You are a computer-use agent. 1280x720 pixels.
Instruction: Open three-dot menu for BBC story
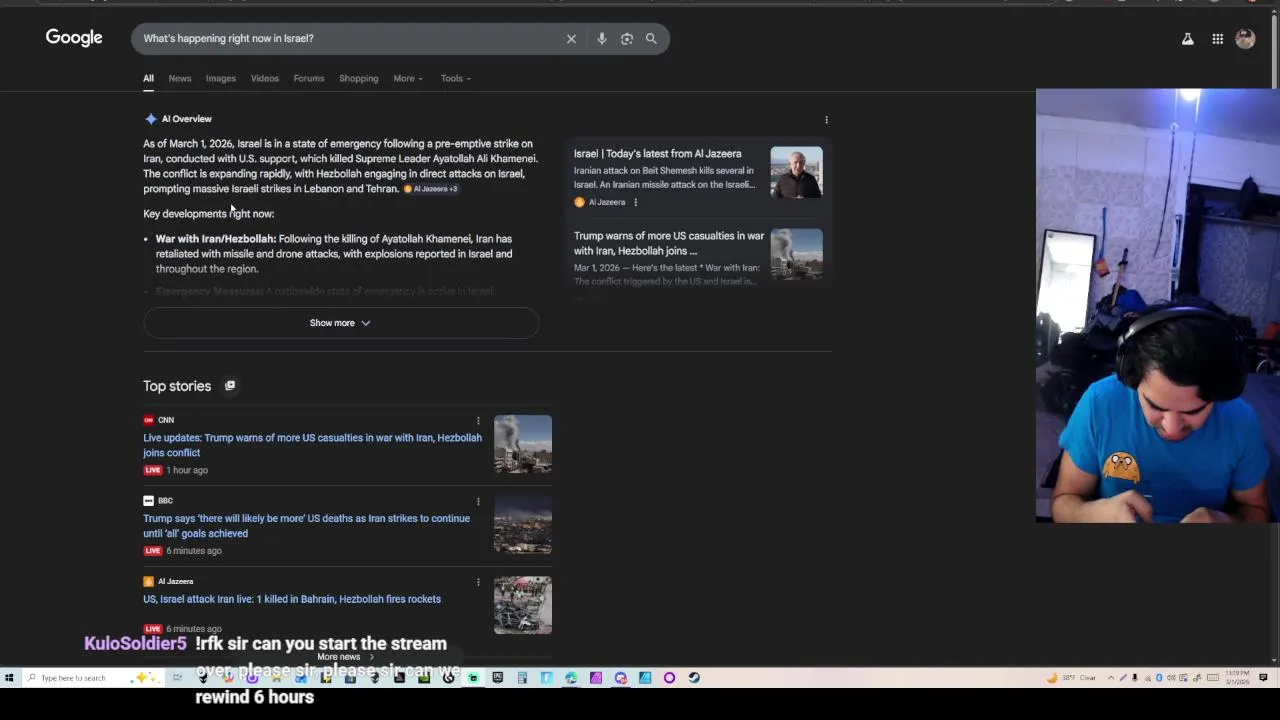[x=478, y=501]
